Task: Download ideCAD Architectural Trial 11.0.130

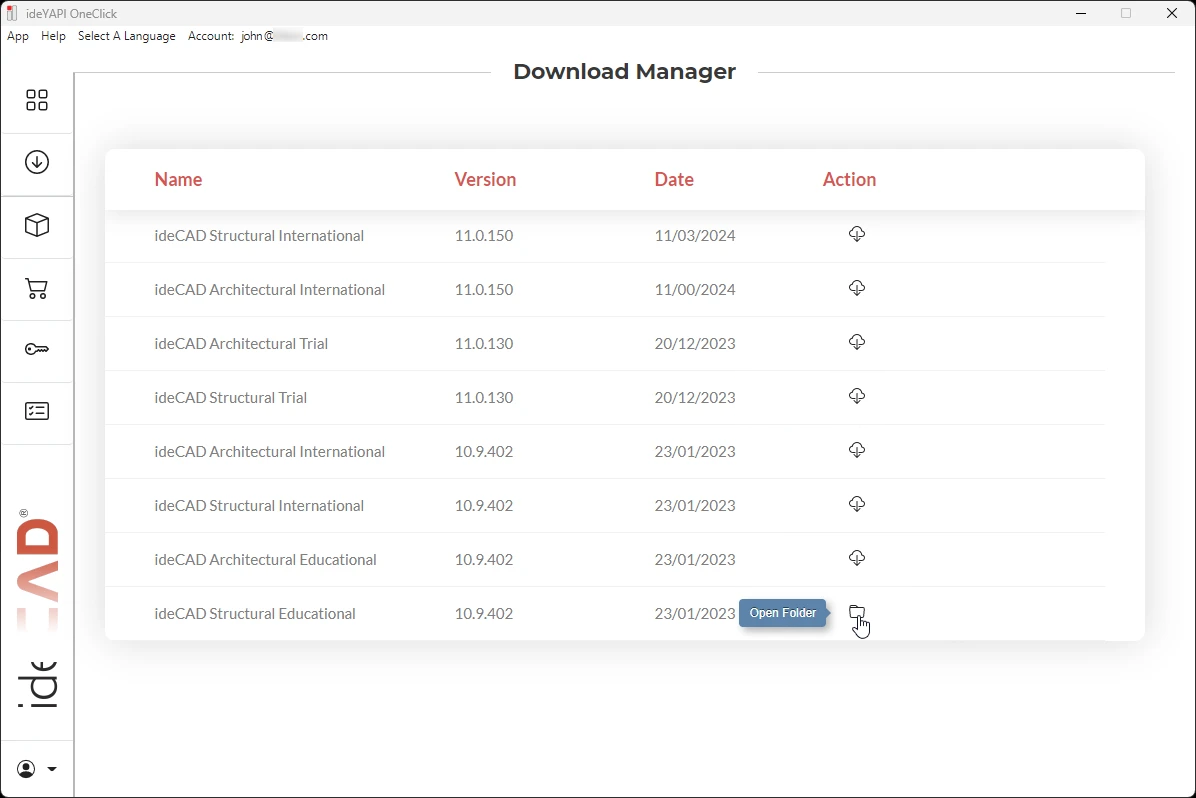Action: pyautogui.click(x=857, y=342)
